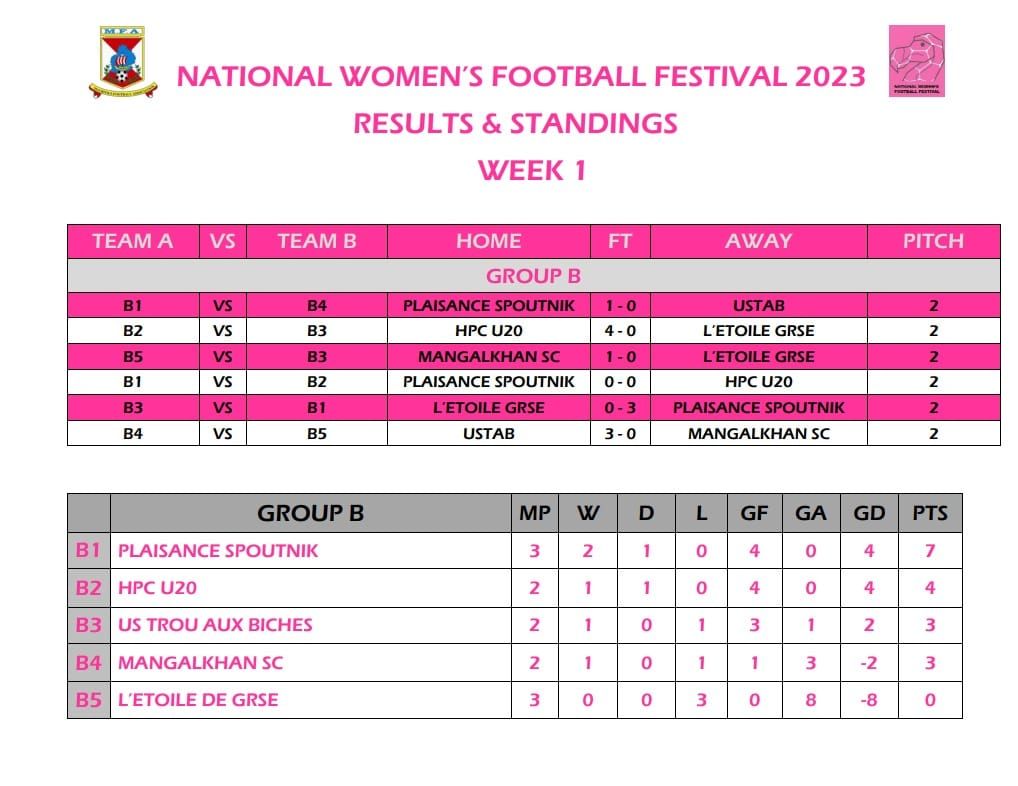
Task: Click the 7 points value
Action: [930, 550]
